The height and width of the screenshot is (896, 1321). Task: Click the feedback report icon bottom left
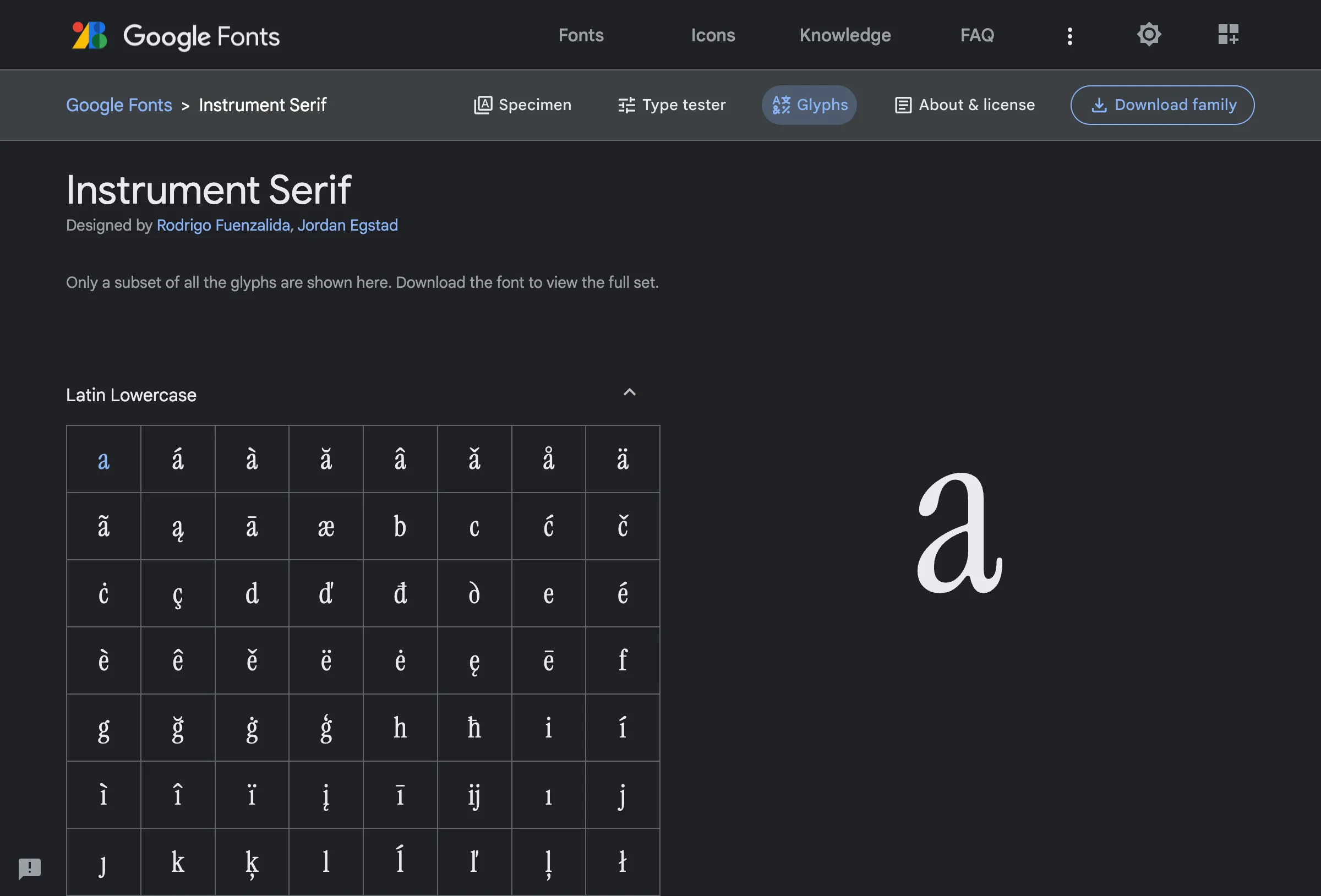29,868
